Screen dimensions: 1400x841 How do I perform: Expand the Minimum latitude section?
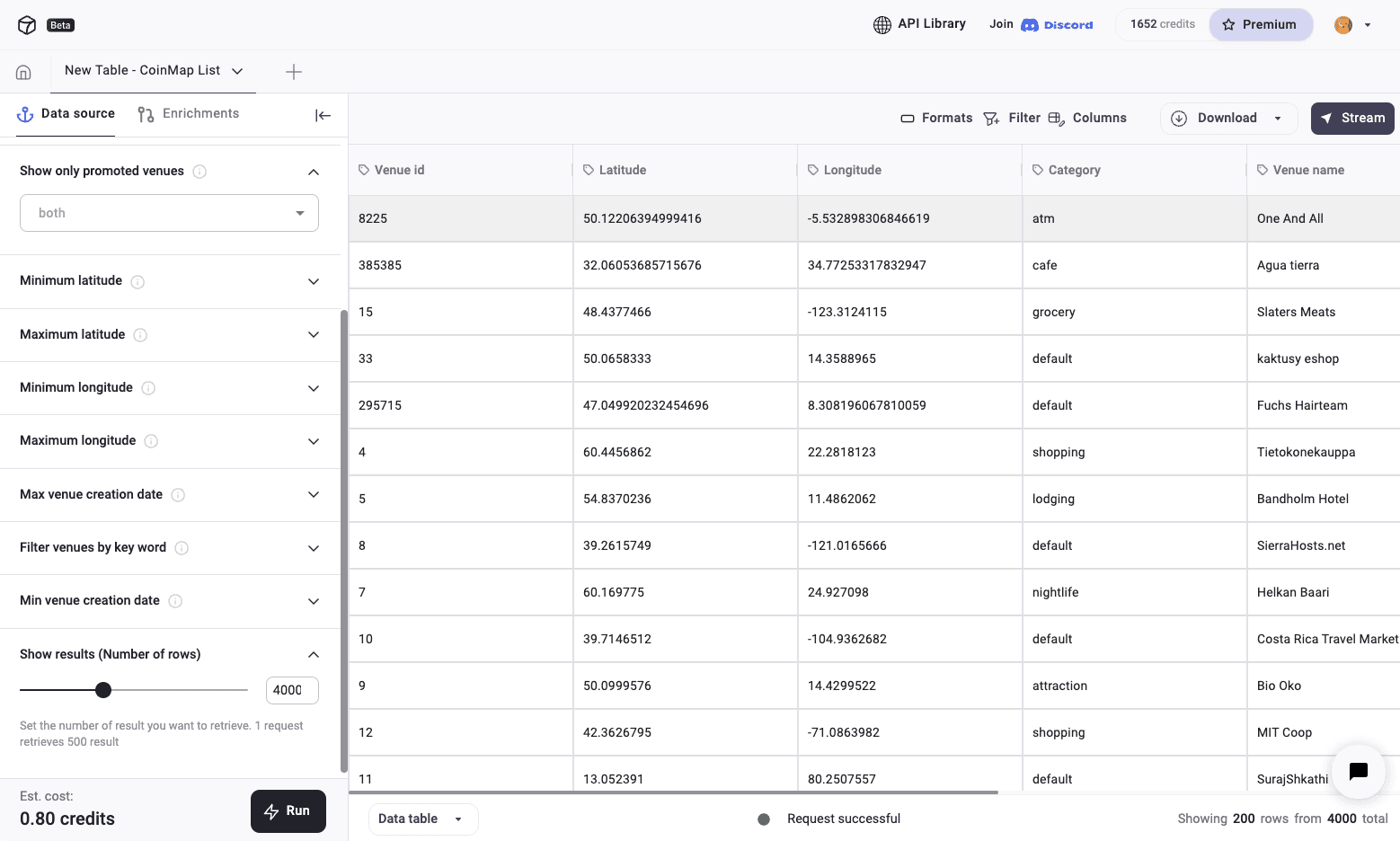[314, 281]
